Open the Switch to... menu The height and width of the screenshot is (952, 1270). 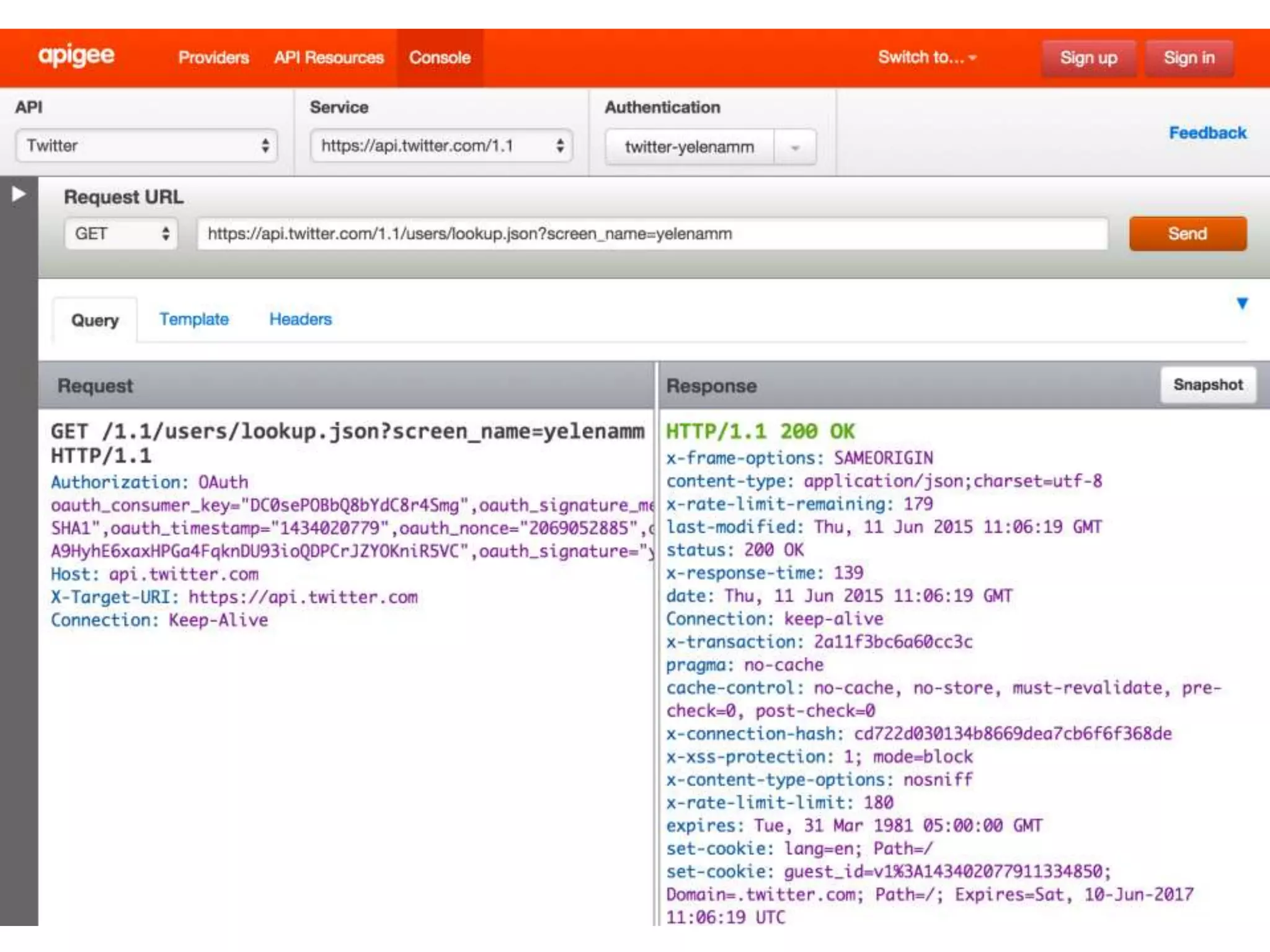tap(926, 58)
